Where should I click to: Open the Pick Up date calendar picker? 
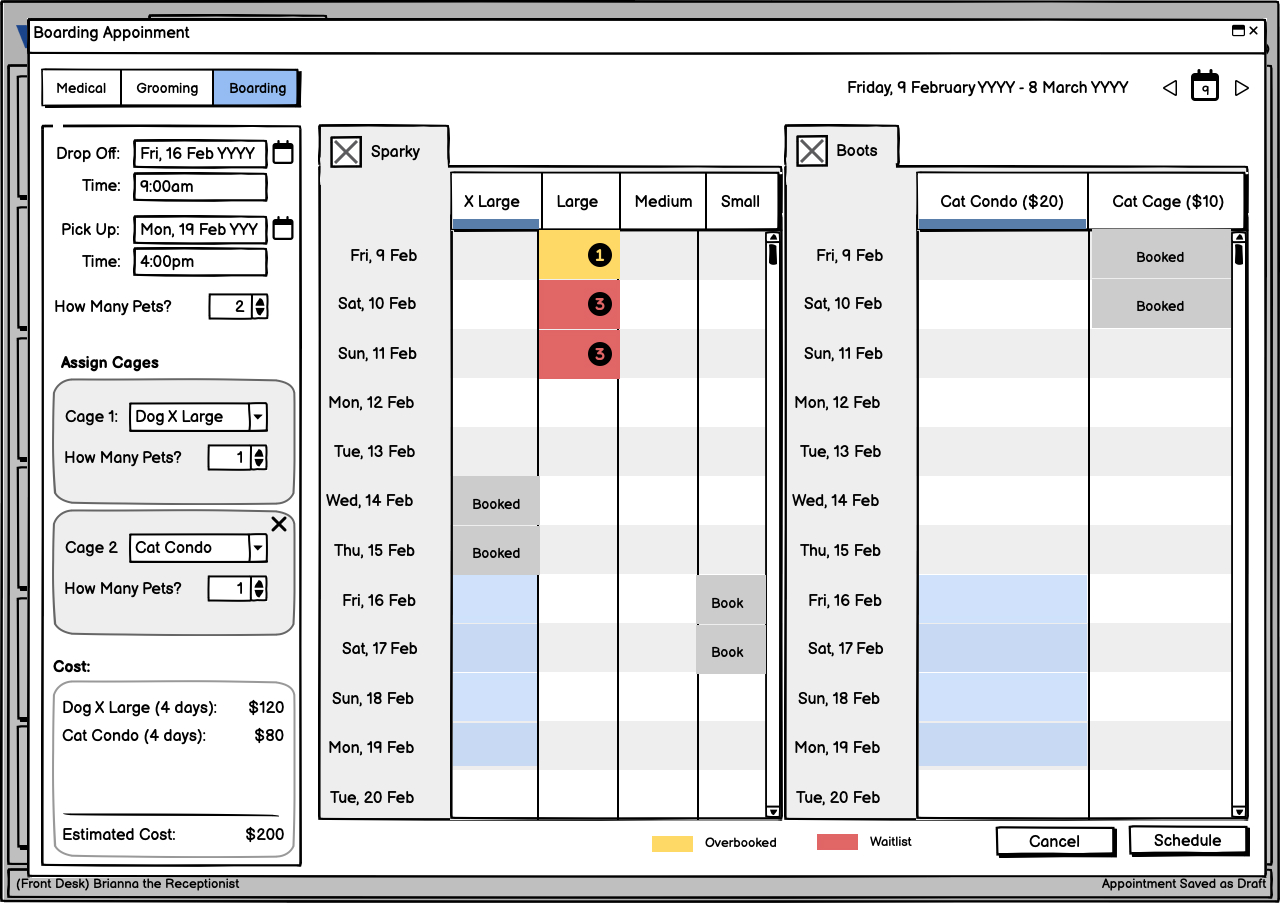point(283,229)
